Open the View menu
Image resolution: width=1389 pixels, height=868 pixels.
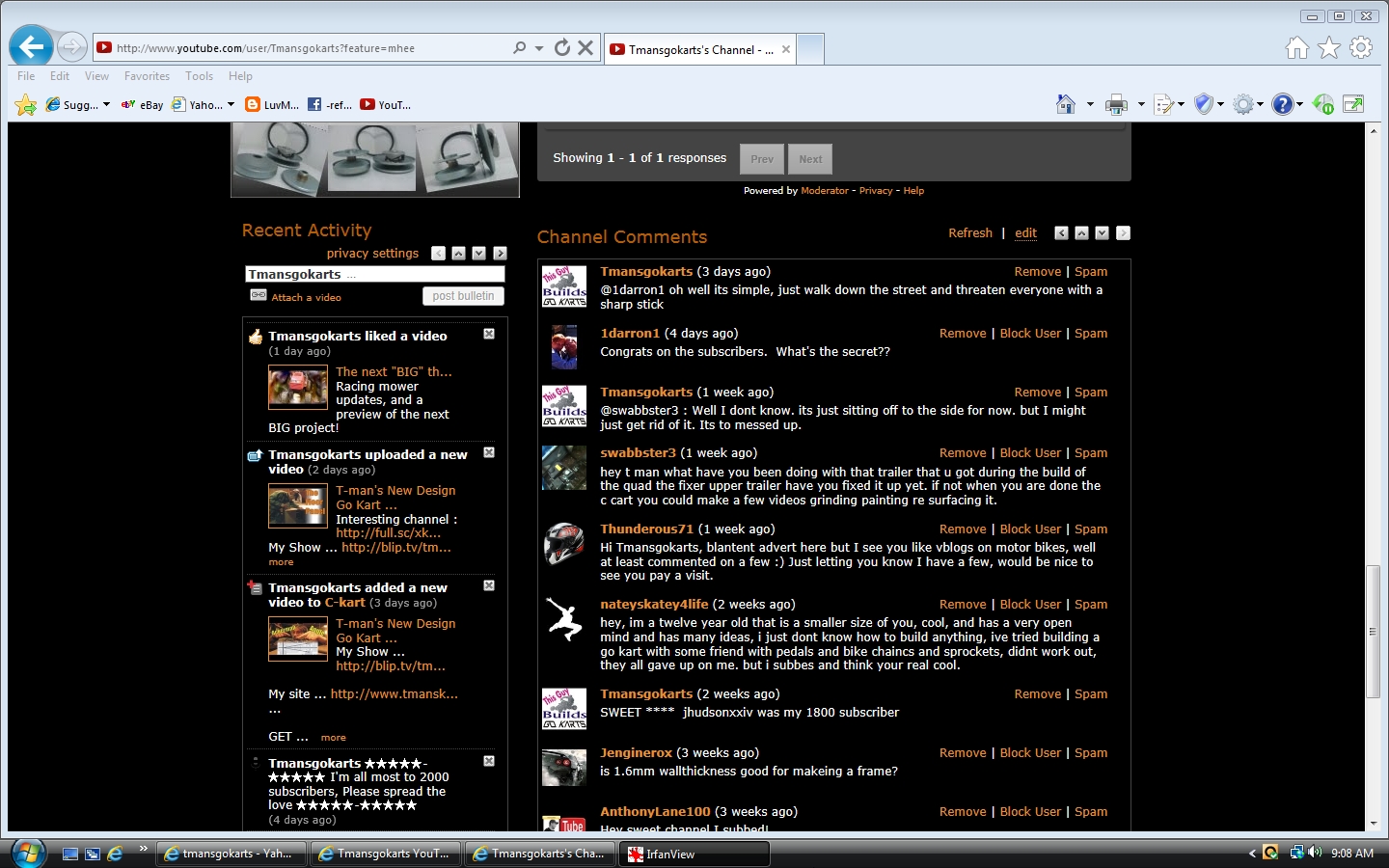pos(96,76)
